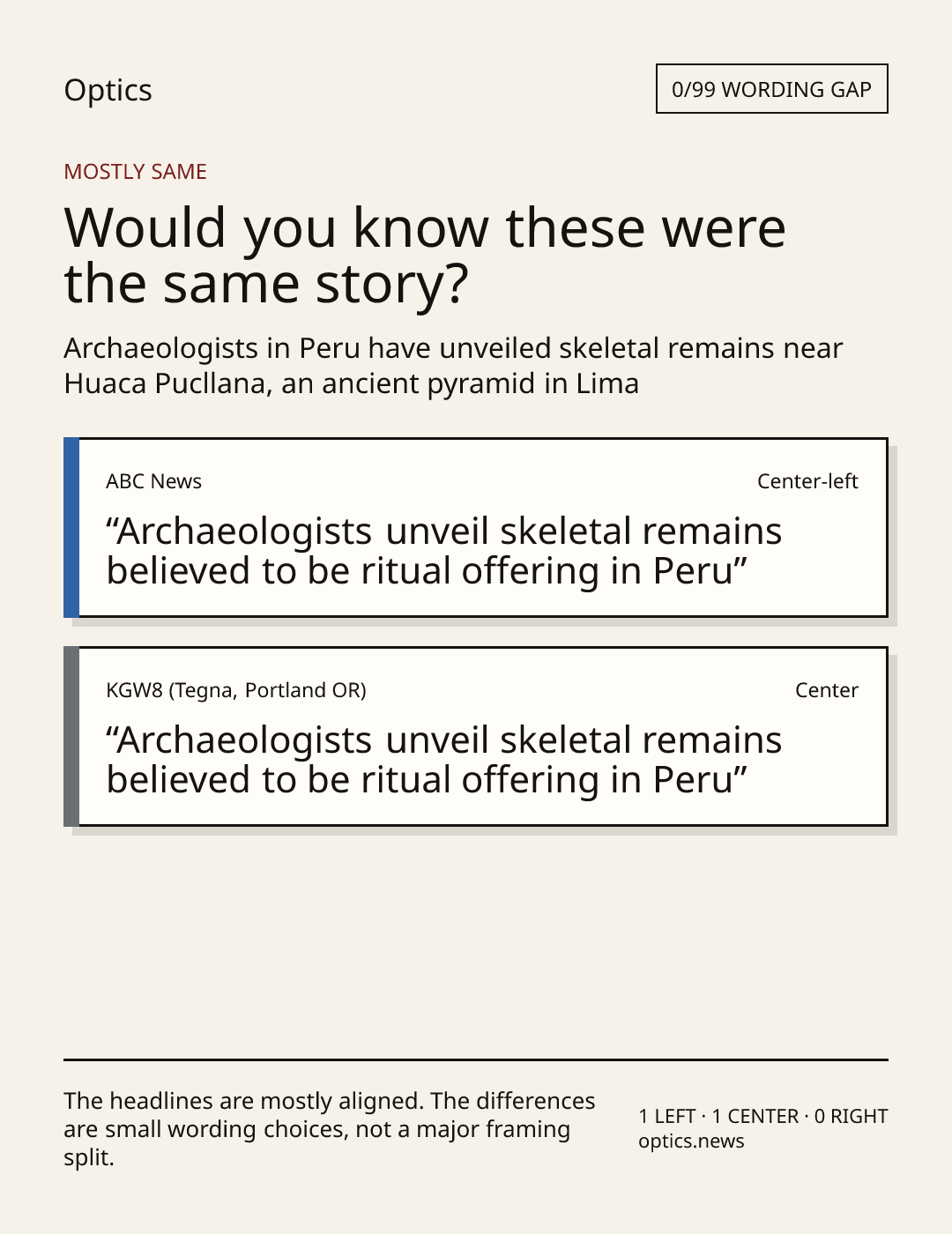Click the blue bar on ABC News card
The image size is (952, 1234).
pos(71,527)
